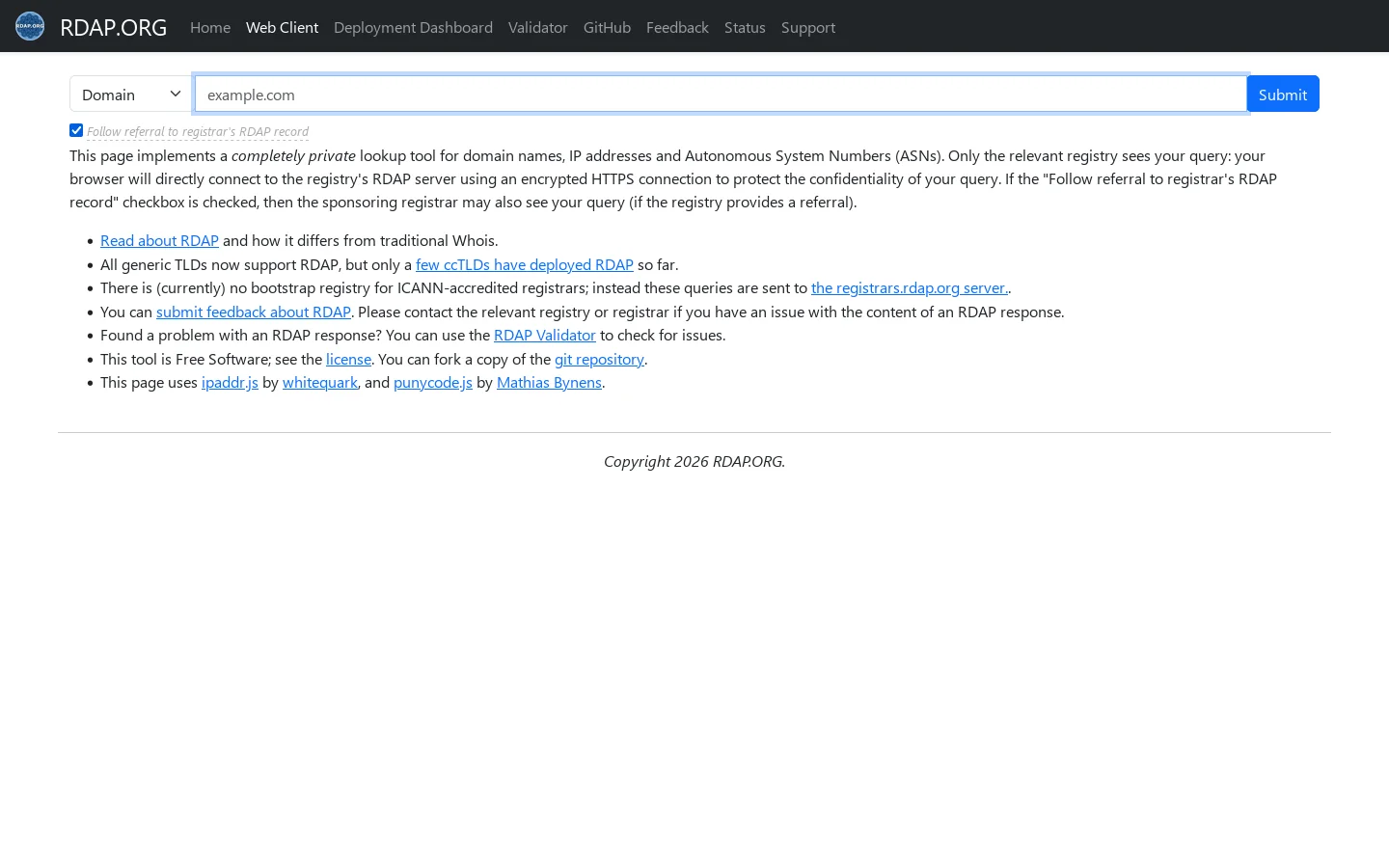Follow 'the registrars.rdap.org server' link
The image size is (1389, 868).
pyautogui.click(x=910, y=287)
